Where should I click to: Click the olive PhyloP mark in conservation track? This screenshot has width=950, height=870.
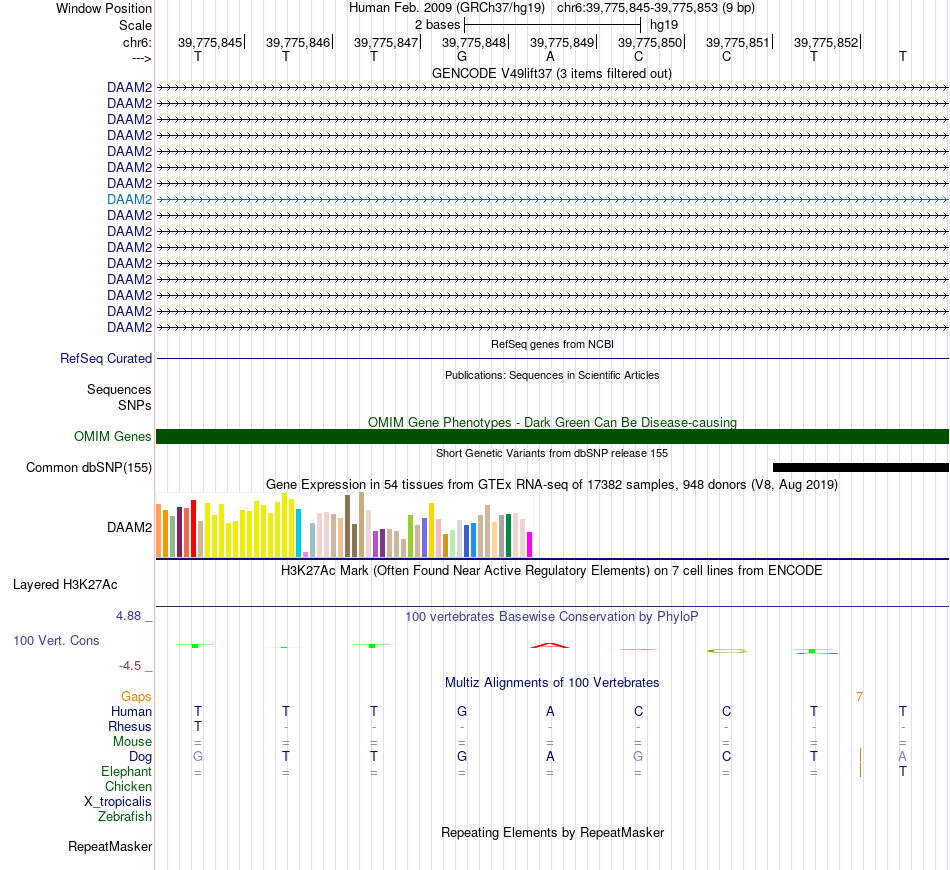tap(727, 651)
